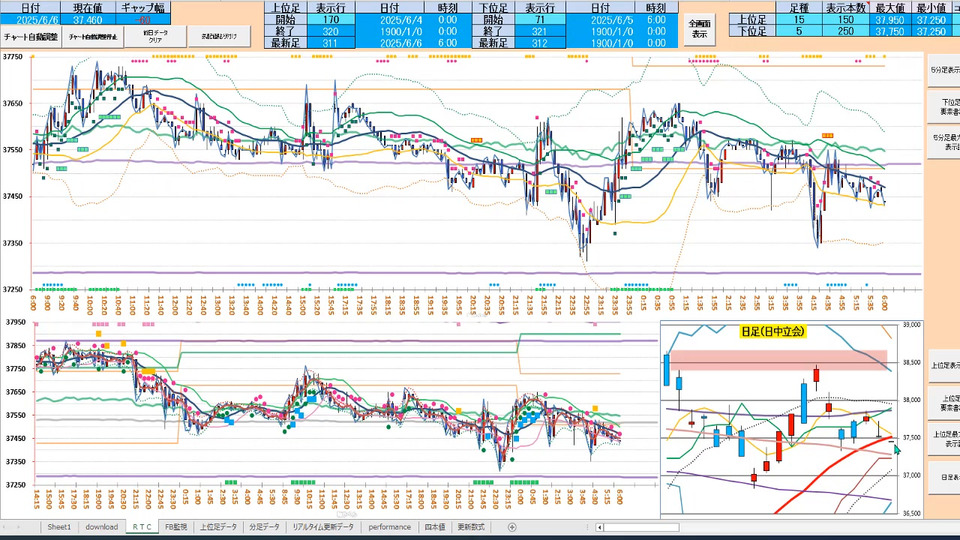Click the 5分足表示 button on right panel
This screenshot has width=960, height=540.
944,70
